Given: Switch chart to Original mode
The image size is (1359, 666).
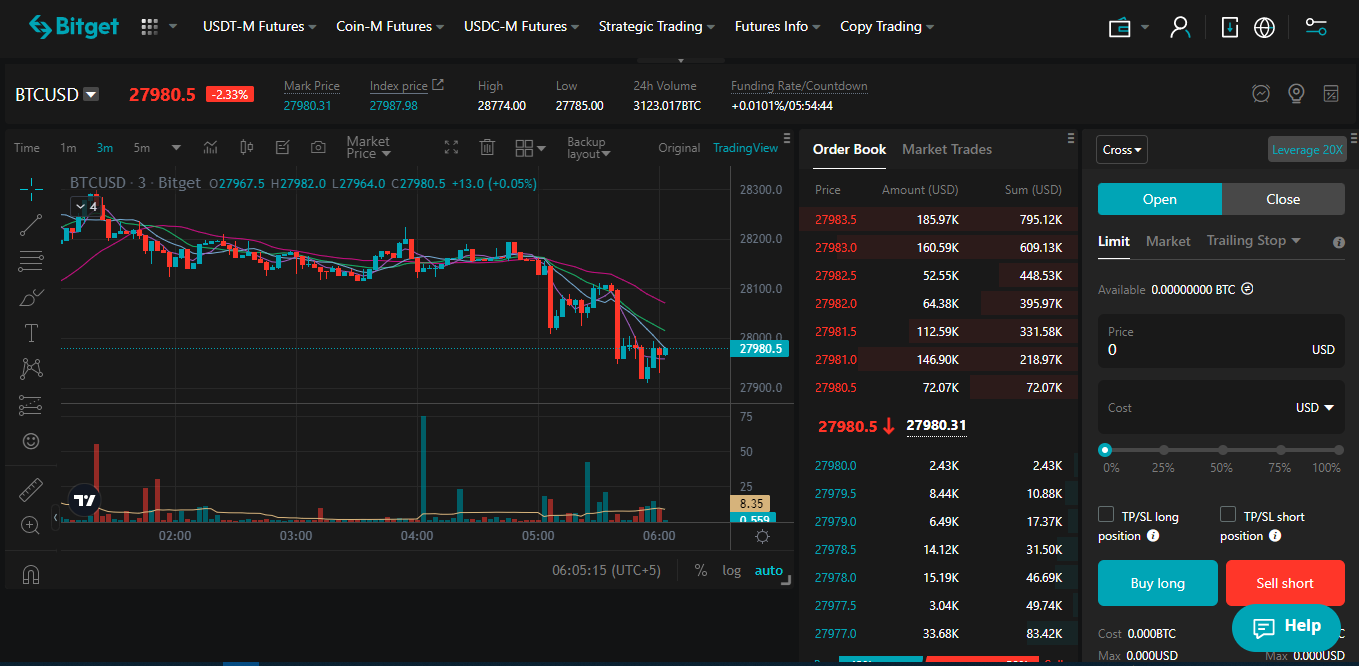Looking at the screenshot, I should [x=679, y=148].
